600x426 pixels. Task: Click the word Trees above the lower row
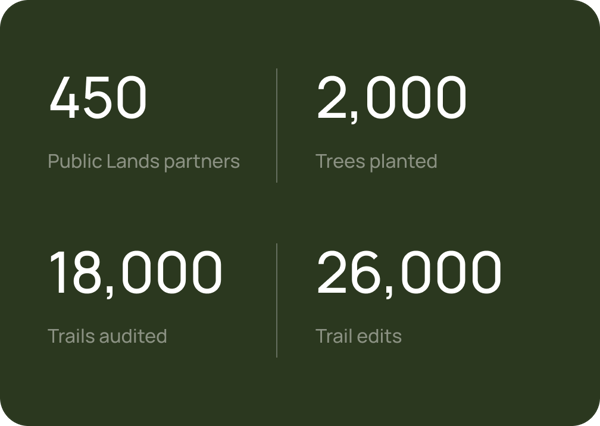(340, 162)
